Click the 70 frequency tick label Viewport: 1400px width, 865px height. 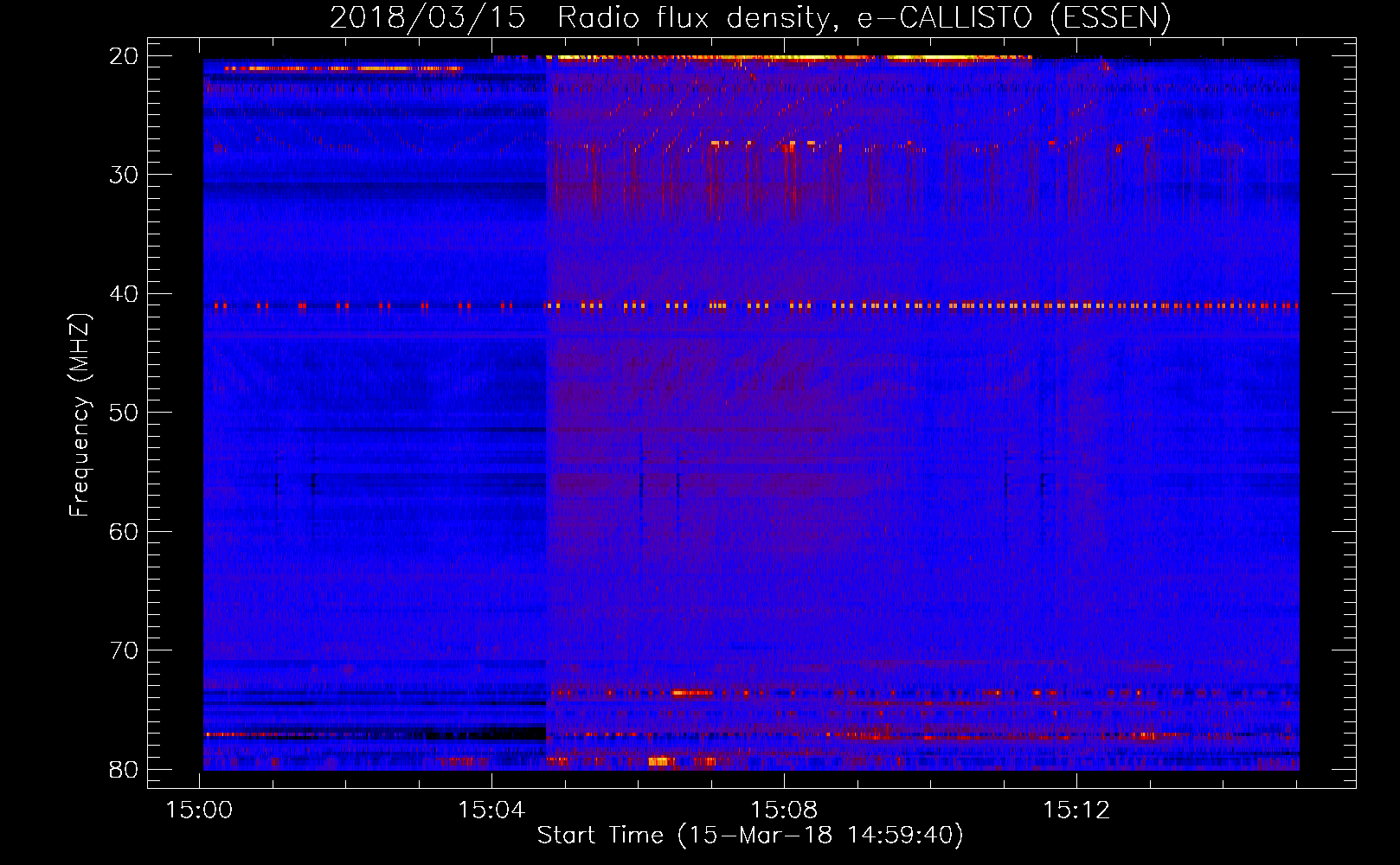point(125,650)
